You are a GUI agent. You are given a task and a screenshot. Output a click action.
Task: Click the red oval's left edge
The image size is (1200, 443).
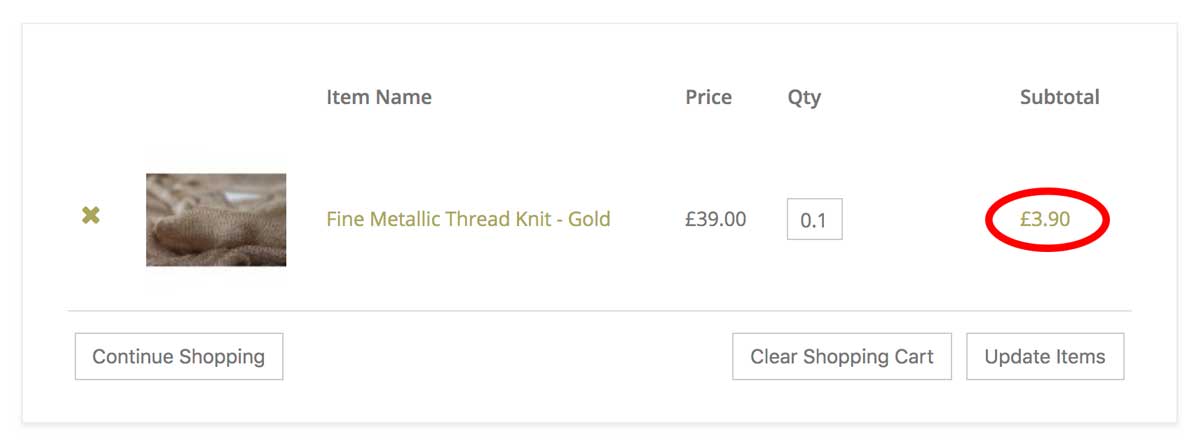point(989,220)
